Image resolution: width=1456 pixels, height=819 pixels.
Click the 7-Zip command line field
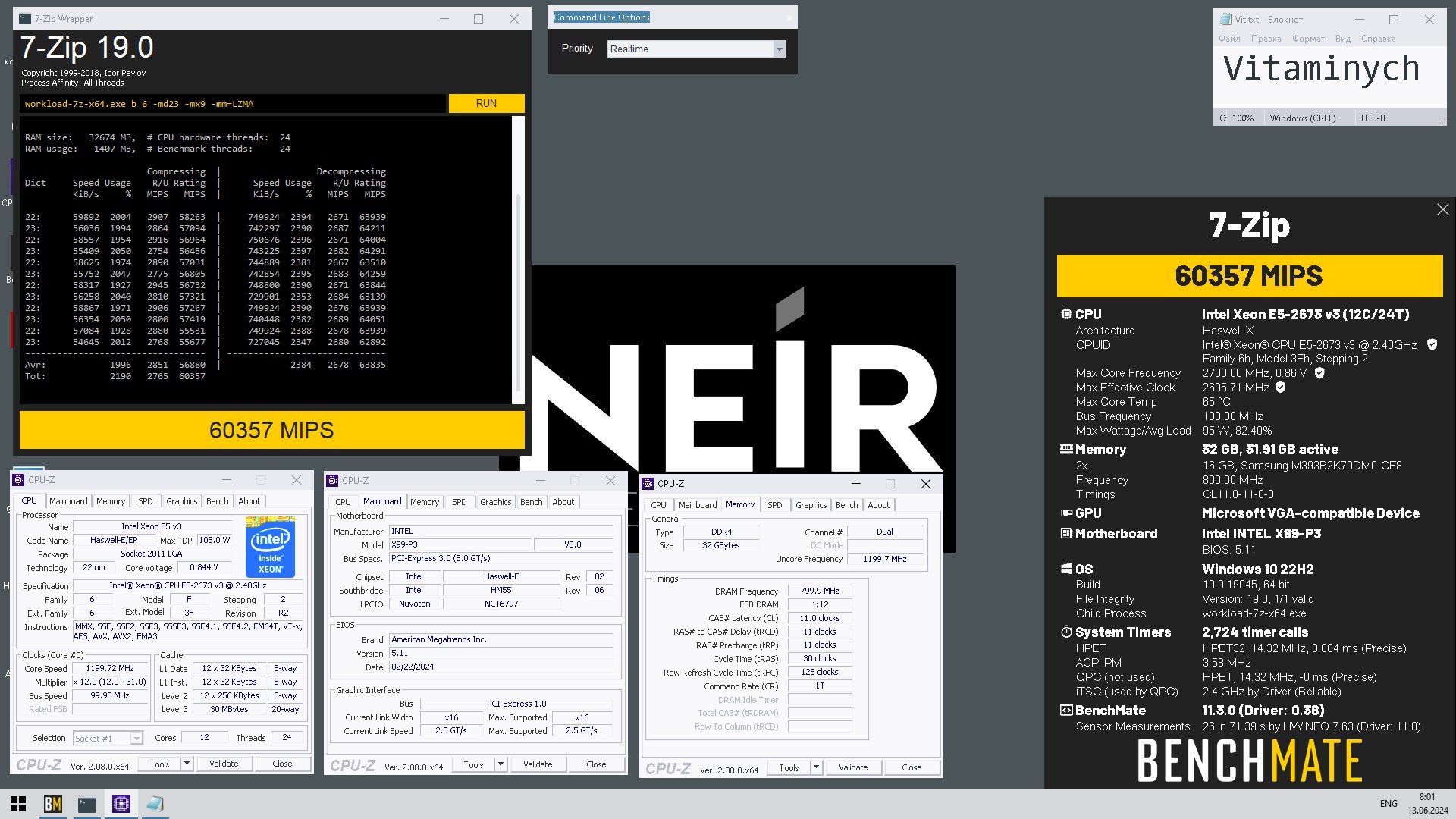(x=233, y=104)
